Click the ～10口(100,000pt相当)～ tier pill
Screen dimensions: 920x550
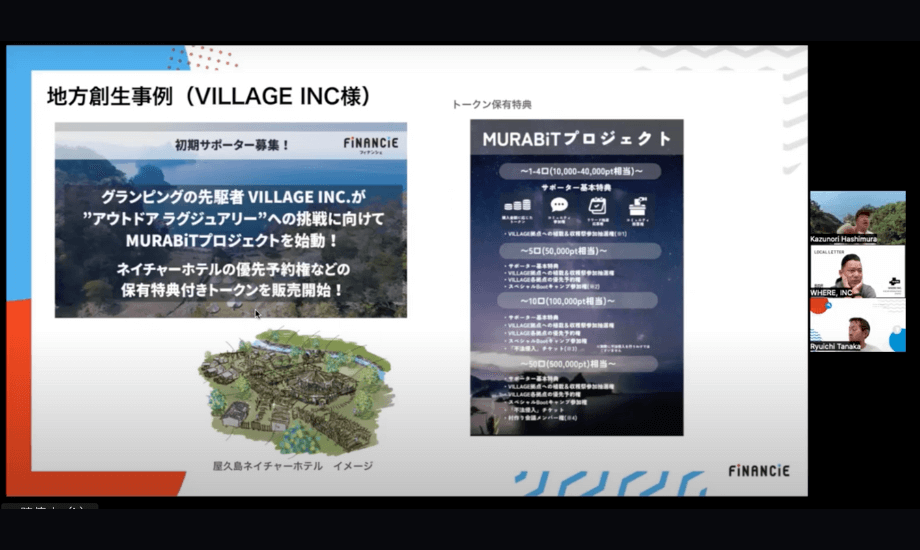tap(577, 301)
